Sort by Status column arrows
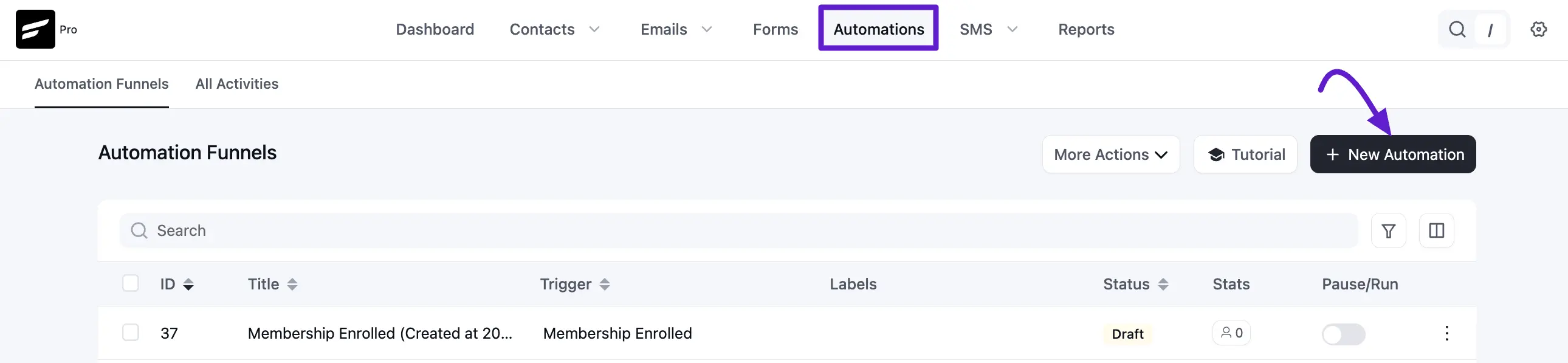 1163,285
